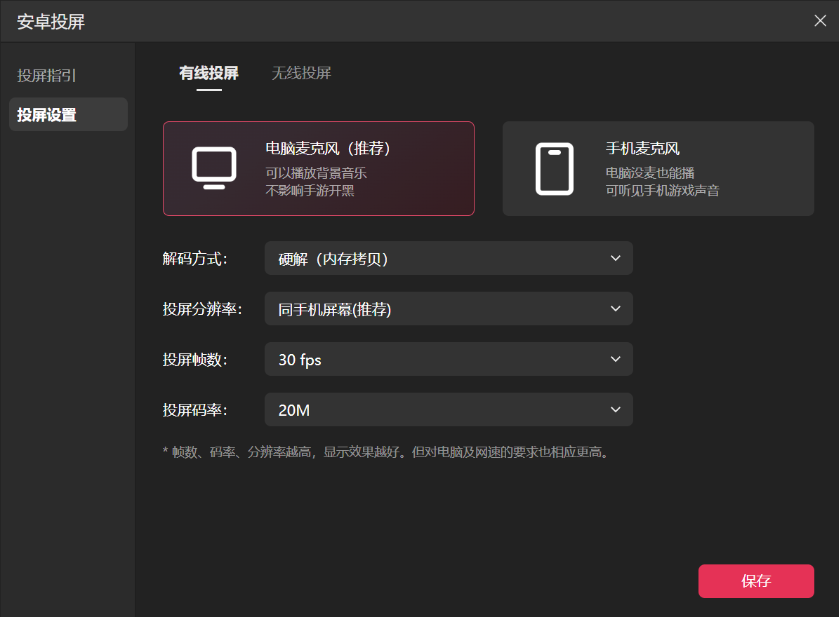
Task: Click the hint text about 帧数、码率、分辨率
Action: 386,452
